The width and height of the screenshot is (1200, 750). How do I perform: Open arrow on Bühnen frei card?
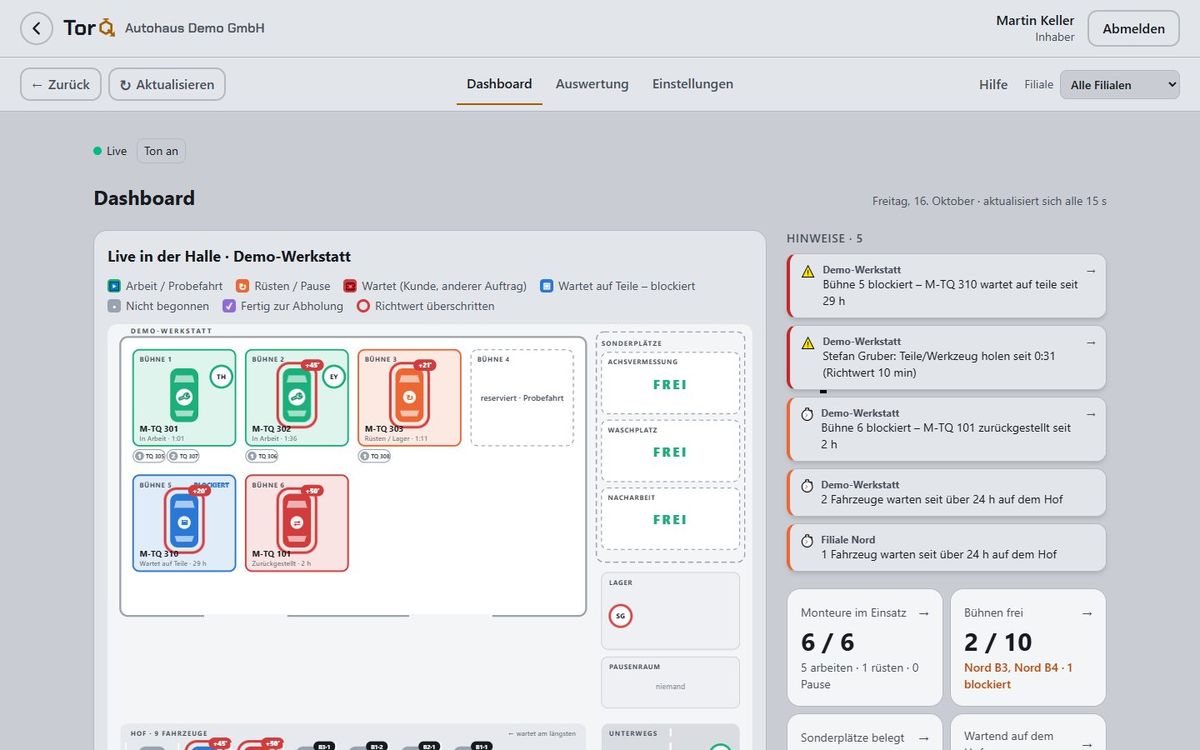[x=1087, y=613]
